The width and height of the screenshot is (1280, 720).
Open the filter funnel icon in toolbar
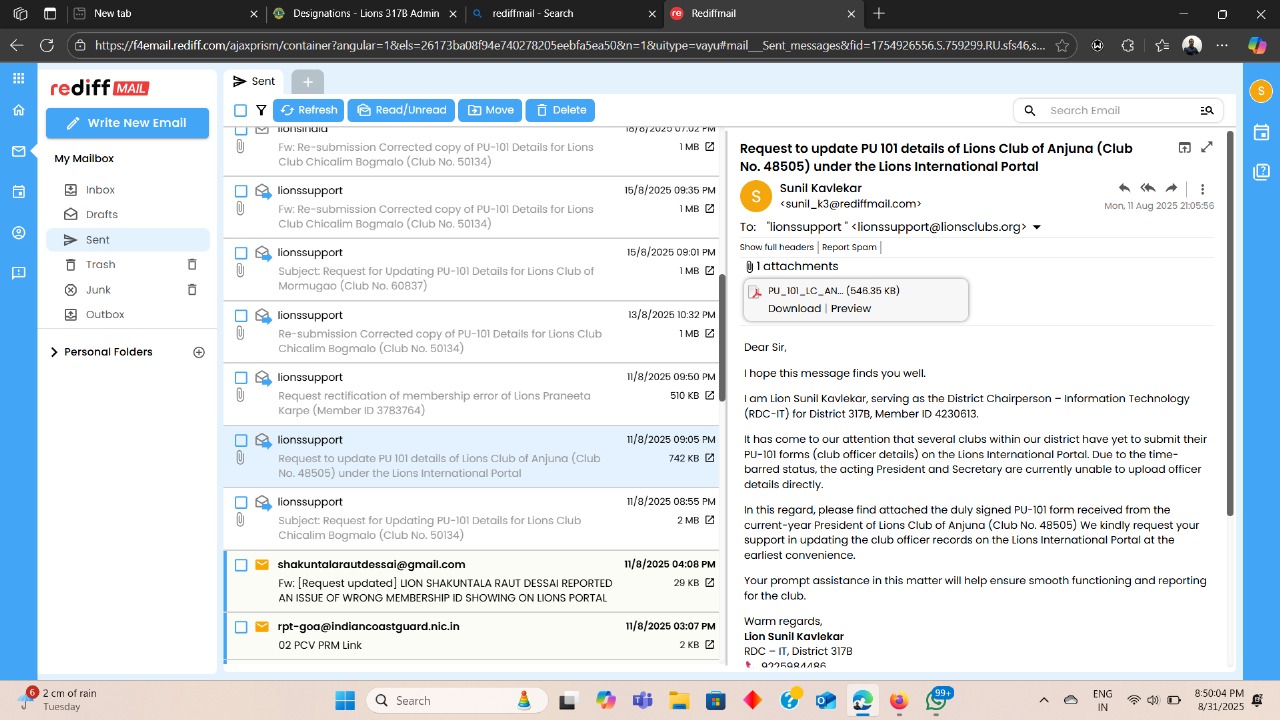(x=261, y=110)
